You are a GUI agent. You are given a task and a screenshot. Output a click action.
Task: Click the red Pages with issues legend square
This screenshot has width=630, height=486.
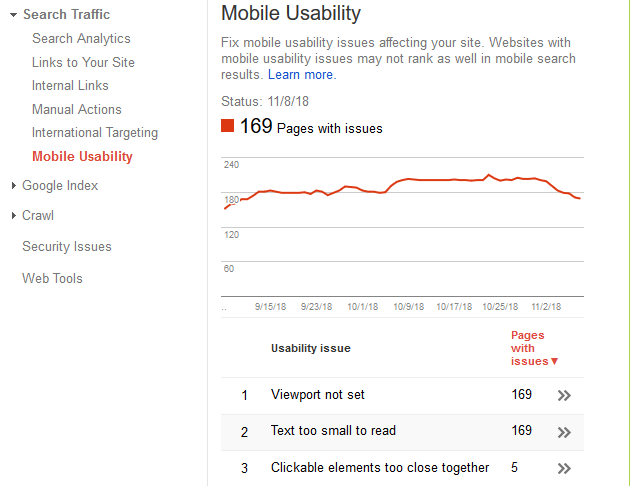point(227,126)
